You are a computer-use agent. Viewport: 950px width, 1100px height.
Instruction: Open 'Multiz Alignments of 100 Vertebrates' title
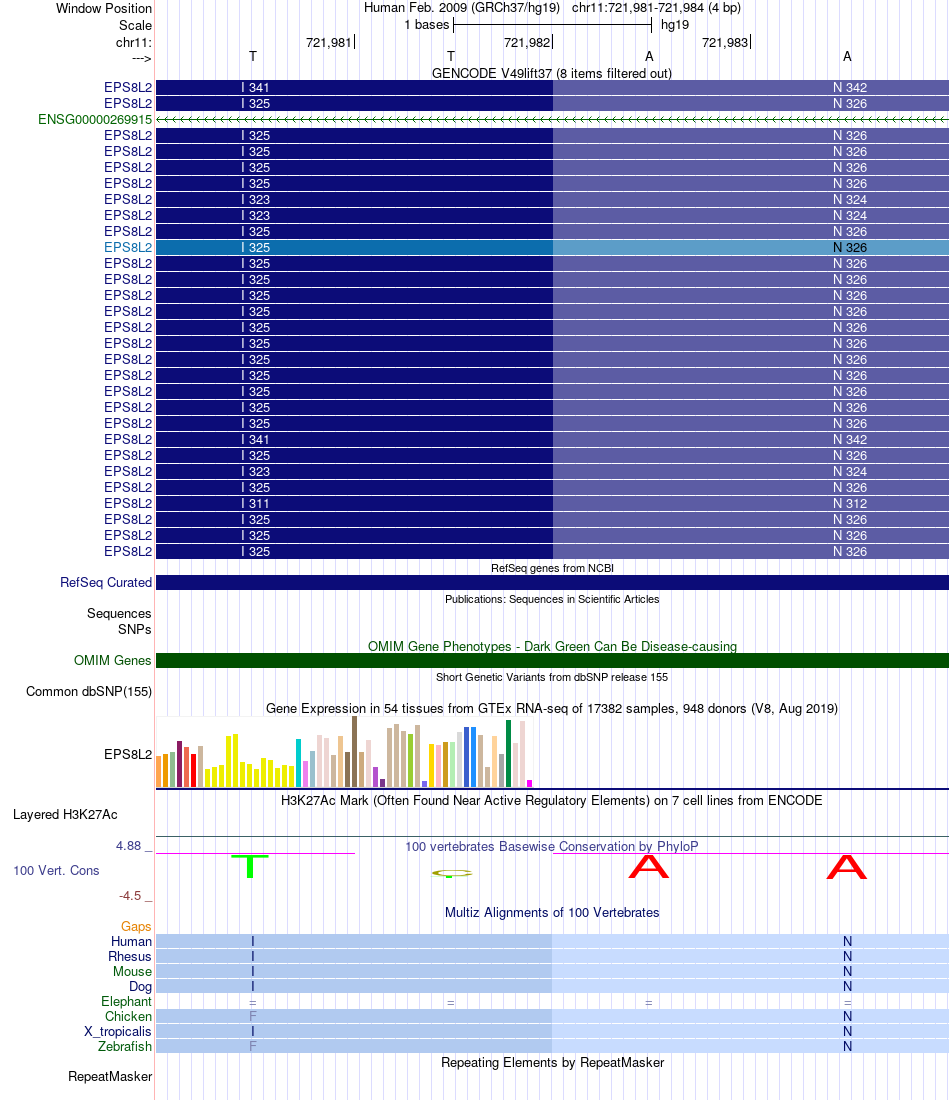[x=552, y=913]
